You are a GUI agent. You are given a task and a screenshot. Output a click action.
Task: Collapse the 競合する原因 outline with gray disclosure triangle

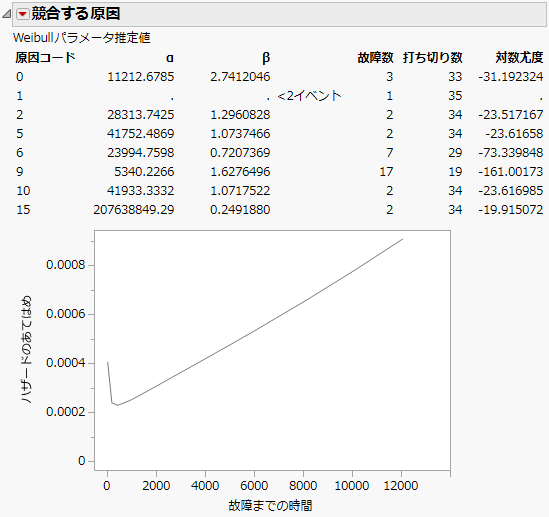click(x=7, y=14)
